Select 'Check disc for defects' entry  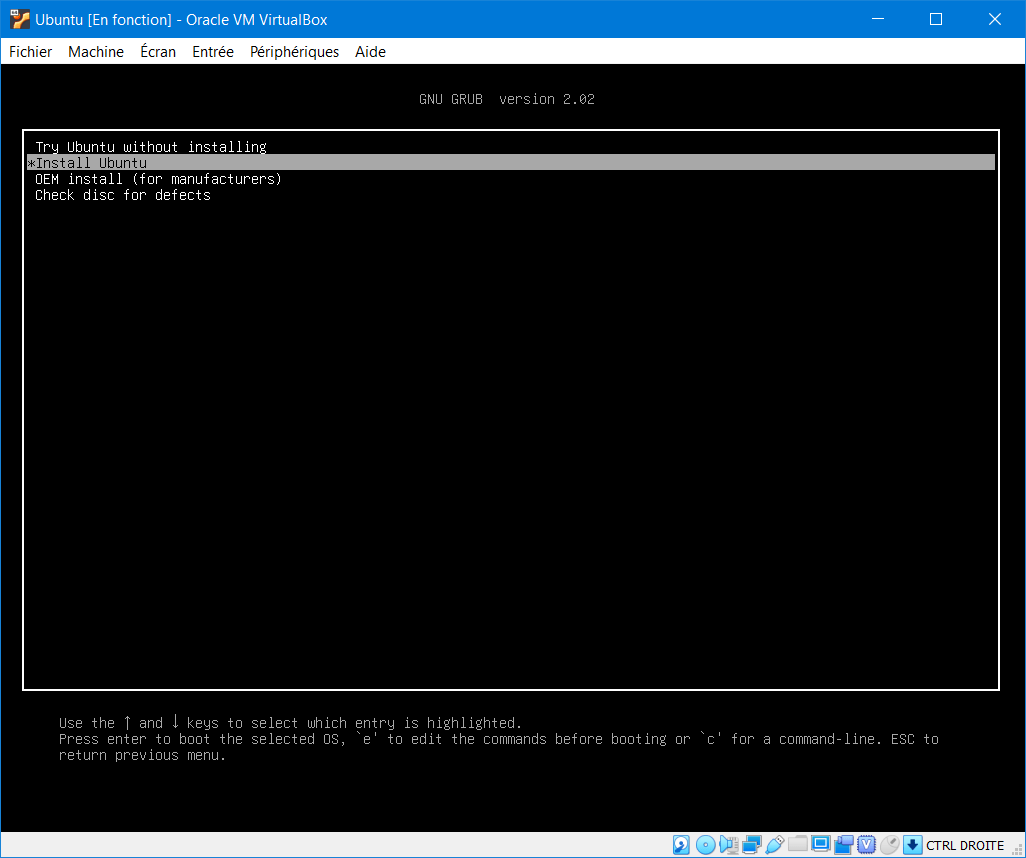[510, 195]
